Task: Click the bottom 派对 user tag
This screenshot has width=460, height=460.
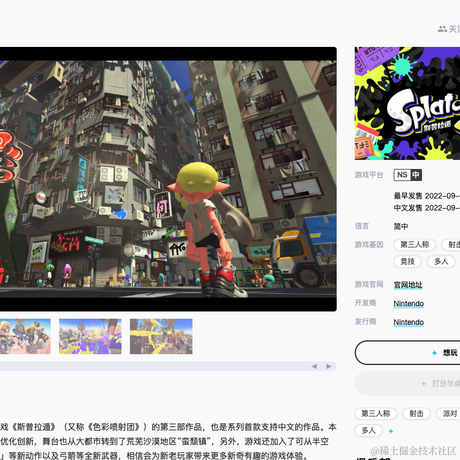Action: tap(449, 414)
